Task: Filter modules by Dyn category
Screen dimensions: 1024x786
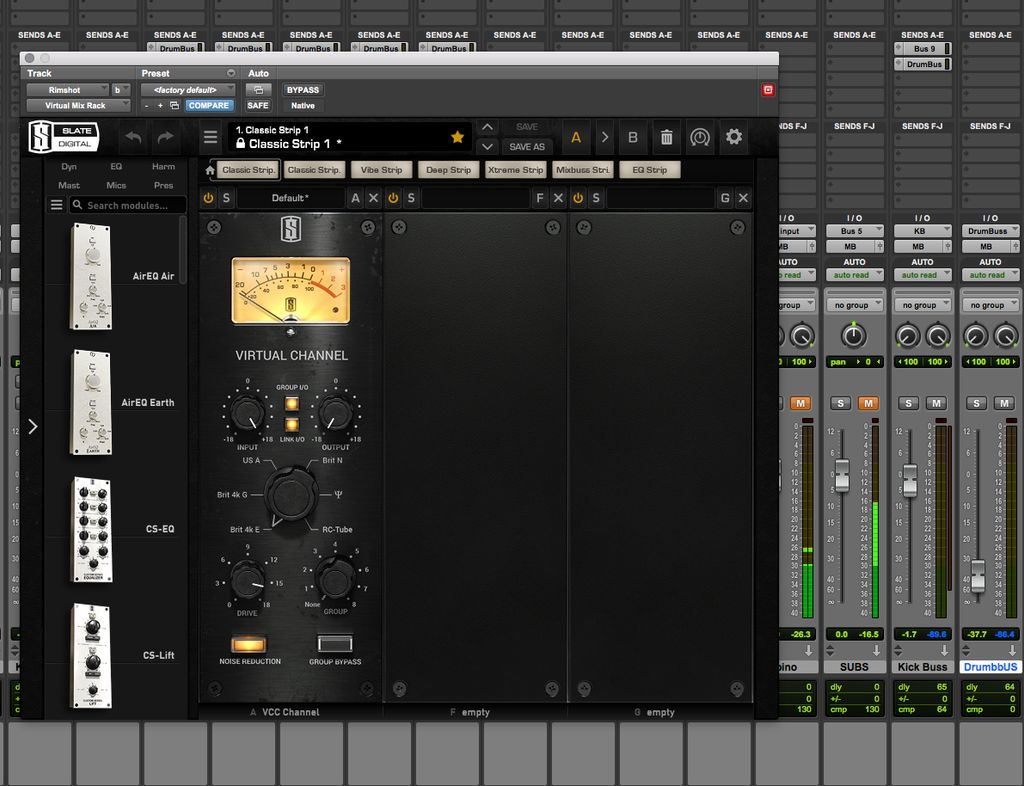Action: 69,166
